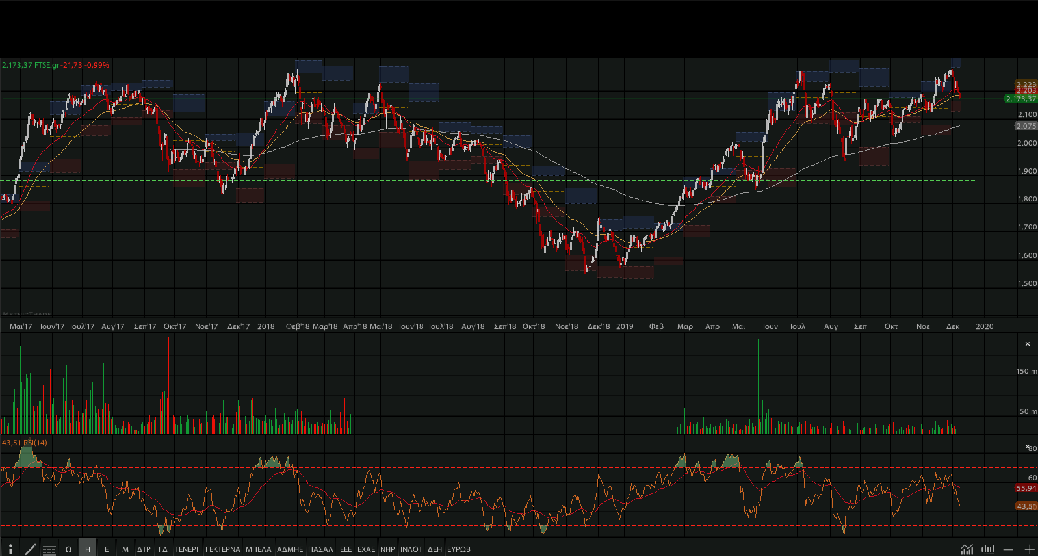Viewport: 1038px width, 556px height.
Task: Switch to the M timeframe
Action: tap(125, 549)
